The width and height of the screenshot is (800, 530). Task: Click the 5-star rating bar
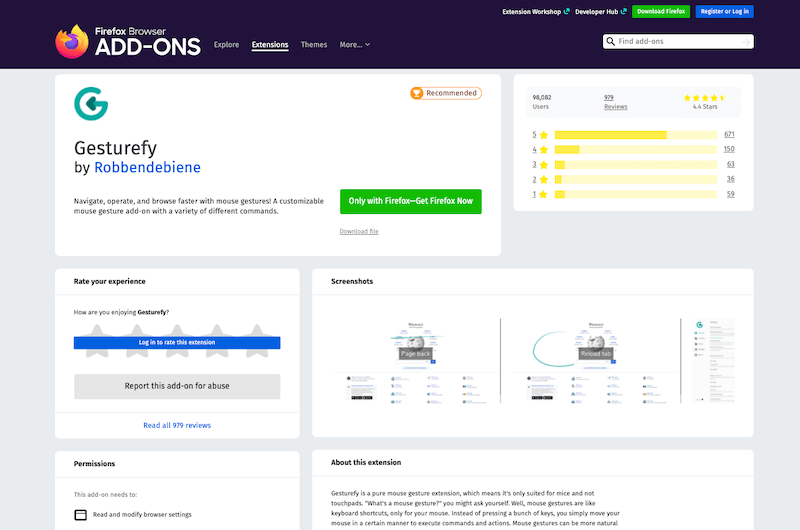click(636, 135)
